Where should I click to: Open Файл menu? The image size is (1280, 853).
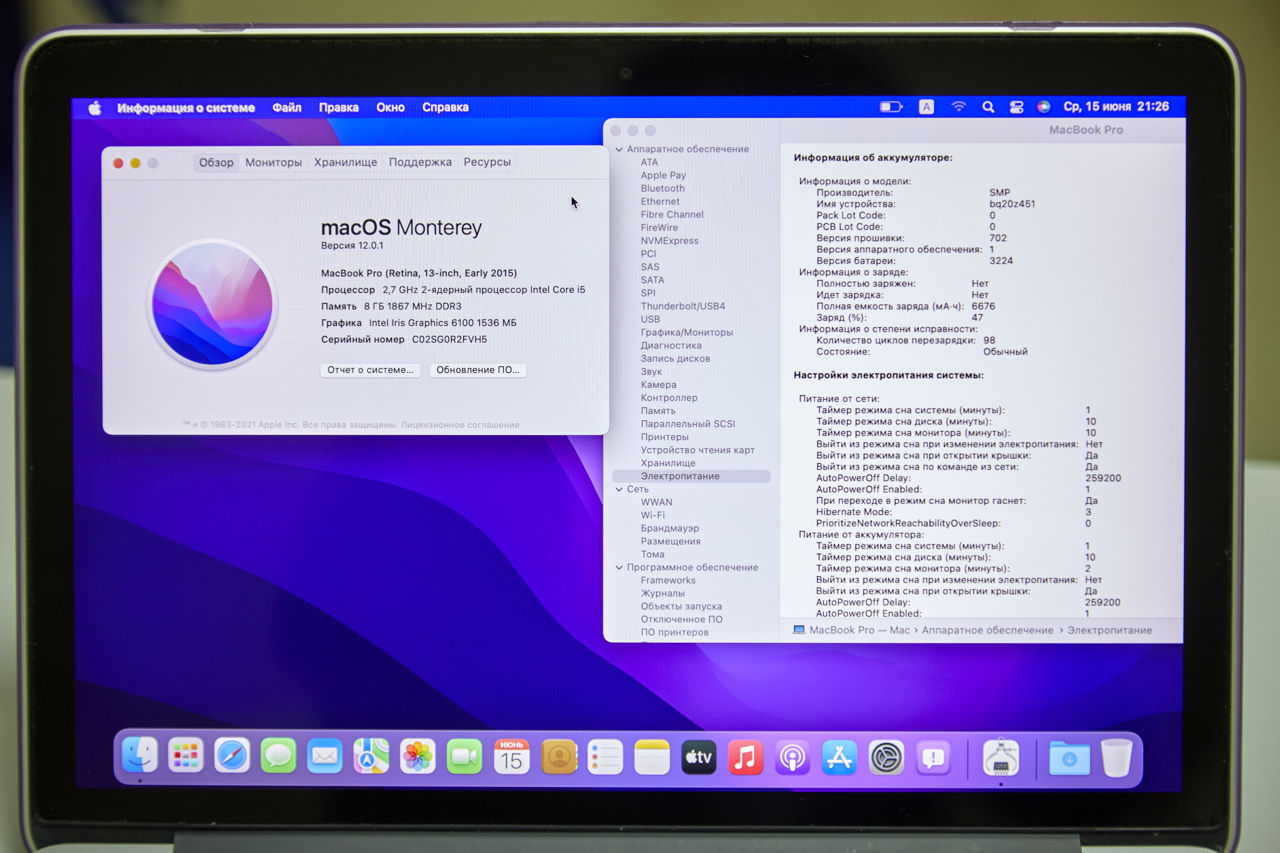[x=286, y=107]
